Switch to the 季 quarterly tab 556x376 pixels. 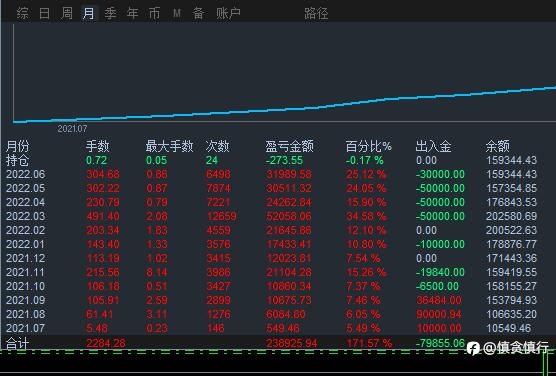click(110, 13)
